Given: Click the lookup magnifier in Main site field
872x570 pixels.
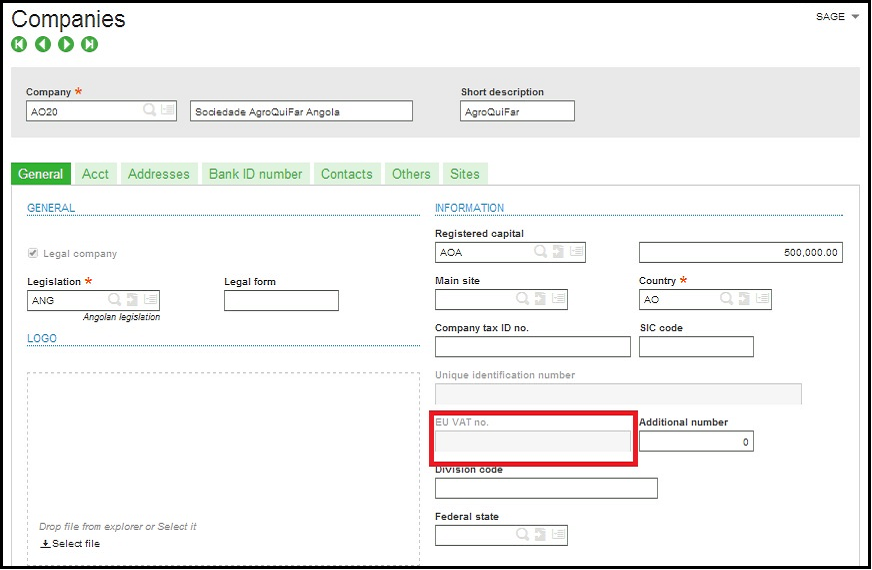Looking at the screenshot, I should tap(523, 299).
